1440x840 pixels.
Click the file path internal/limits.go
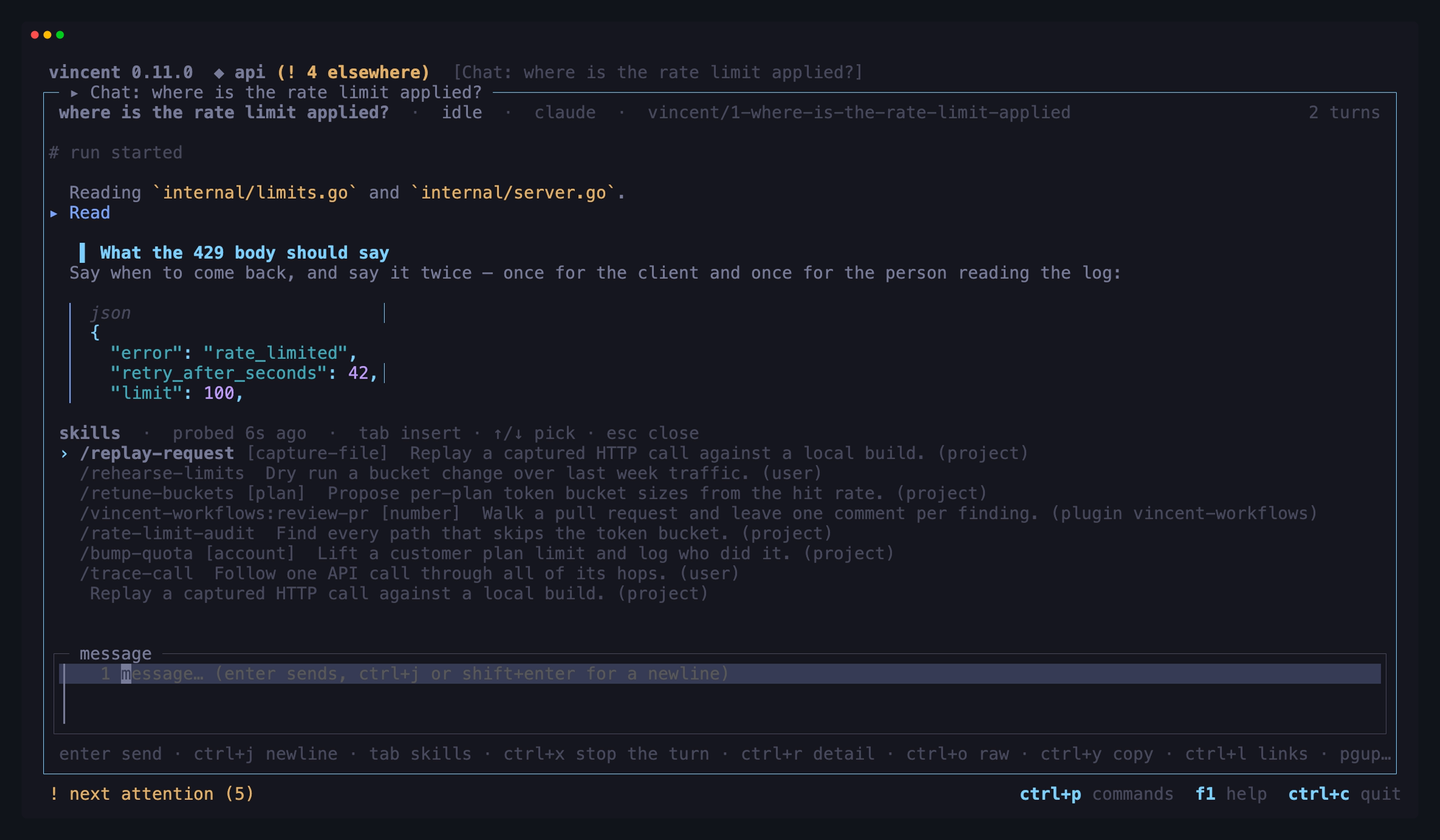(x=255, y=193)
